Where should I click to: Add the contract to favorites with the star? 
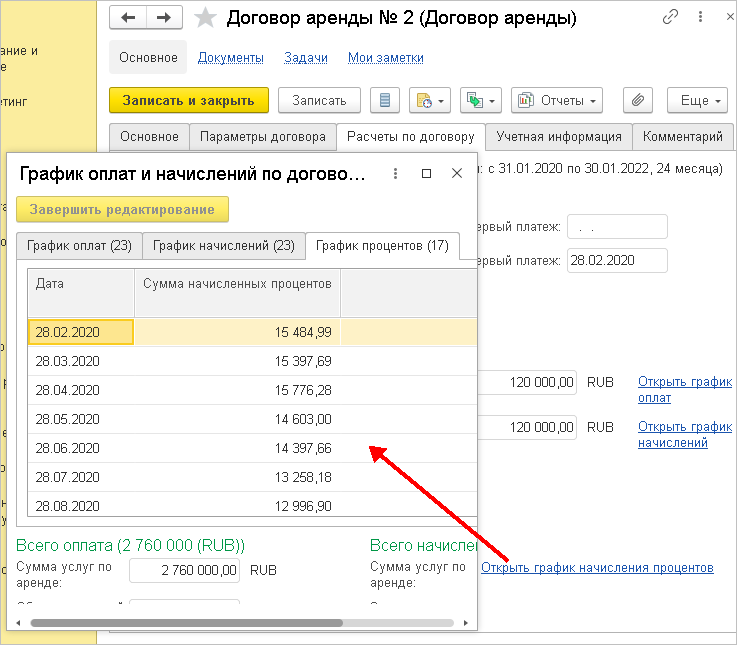pyautogui.click(x=205, y=18)
